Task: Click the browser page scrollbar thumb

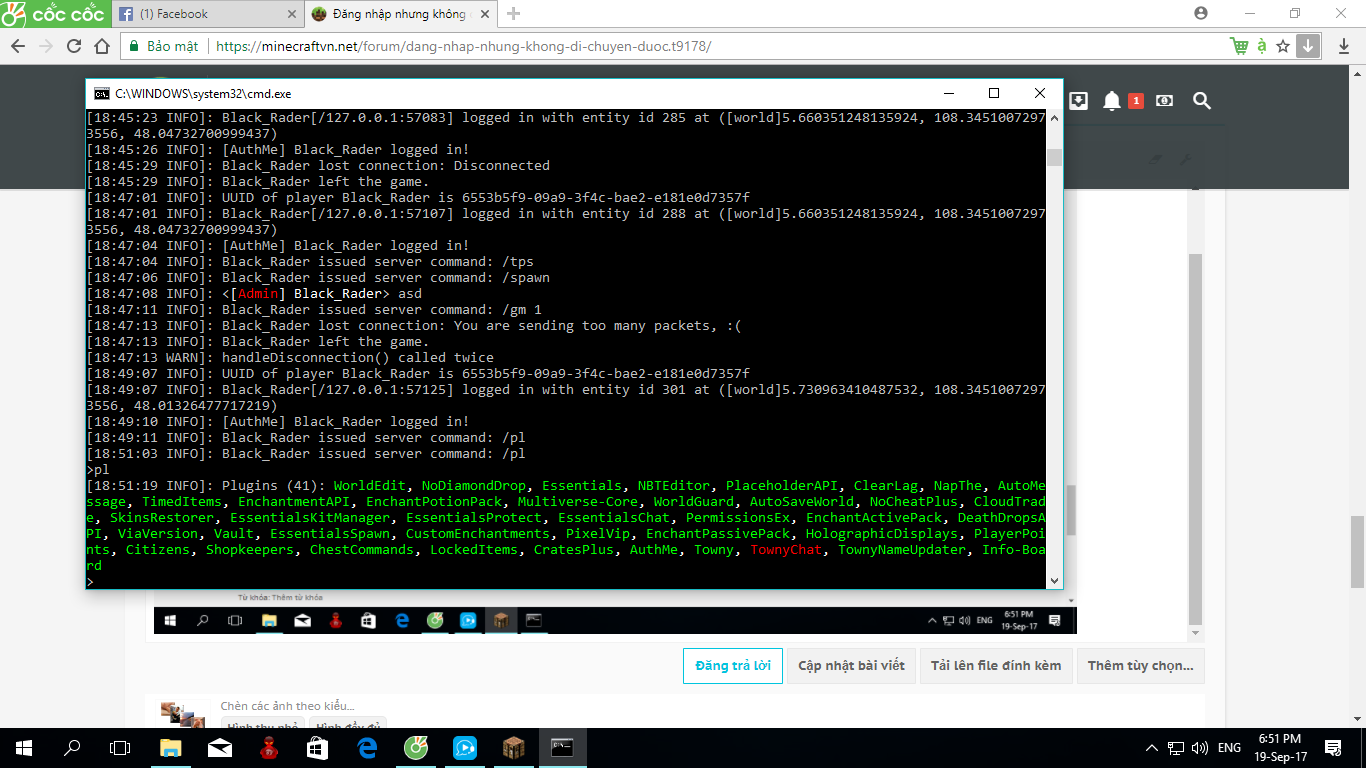Action: coord(1359,552)
